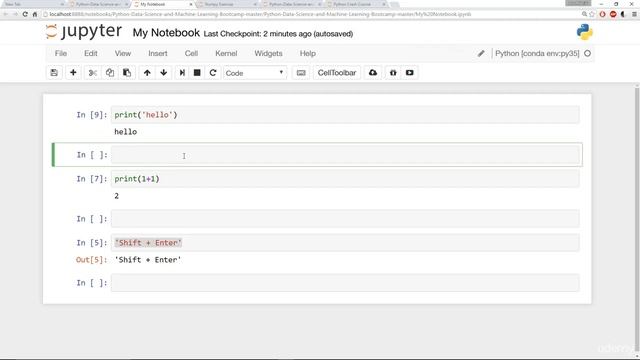
Task: Click the browser address bar URL
Action: 260,14
